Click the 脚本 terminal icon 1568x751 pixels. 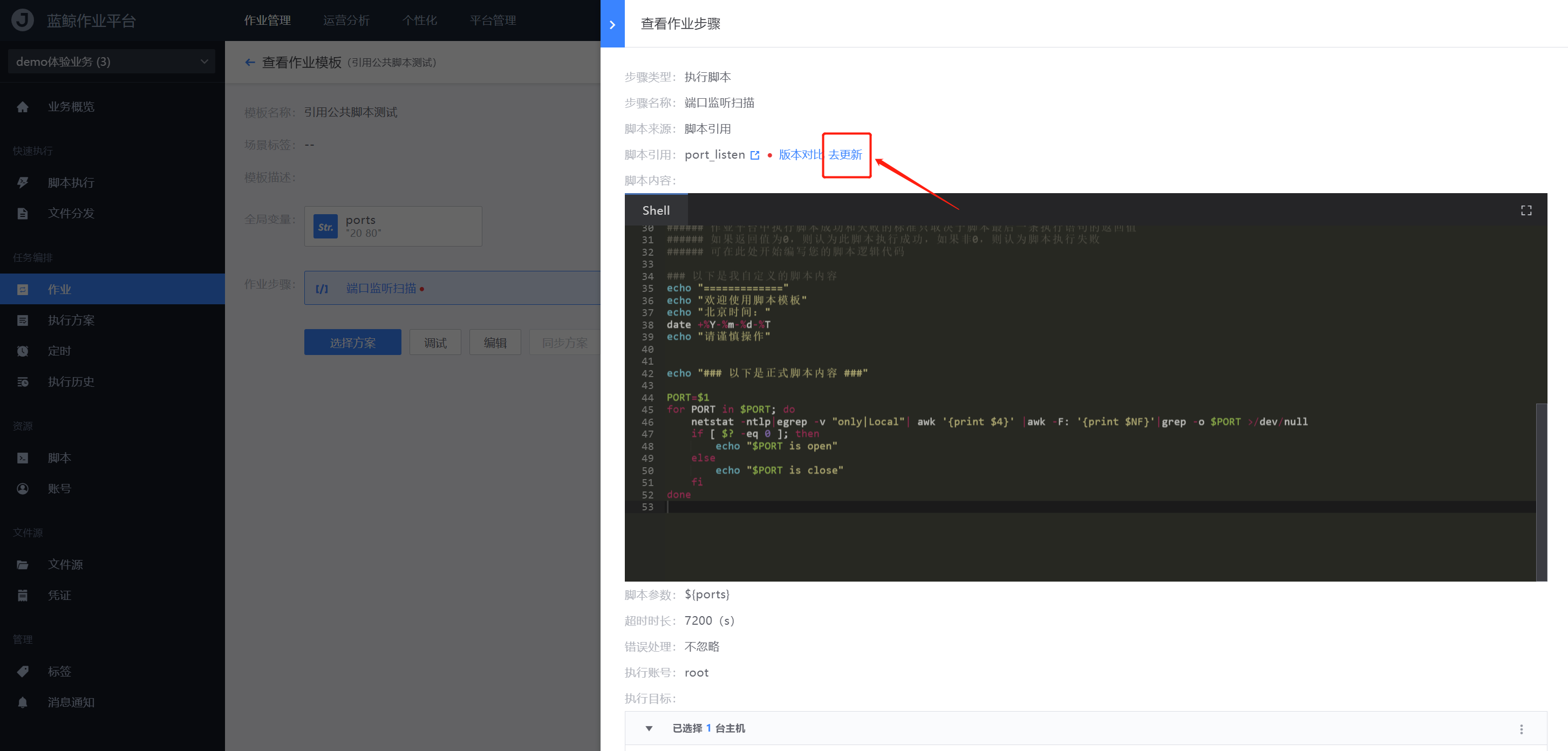click(x=23, y=458)
